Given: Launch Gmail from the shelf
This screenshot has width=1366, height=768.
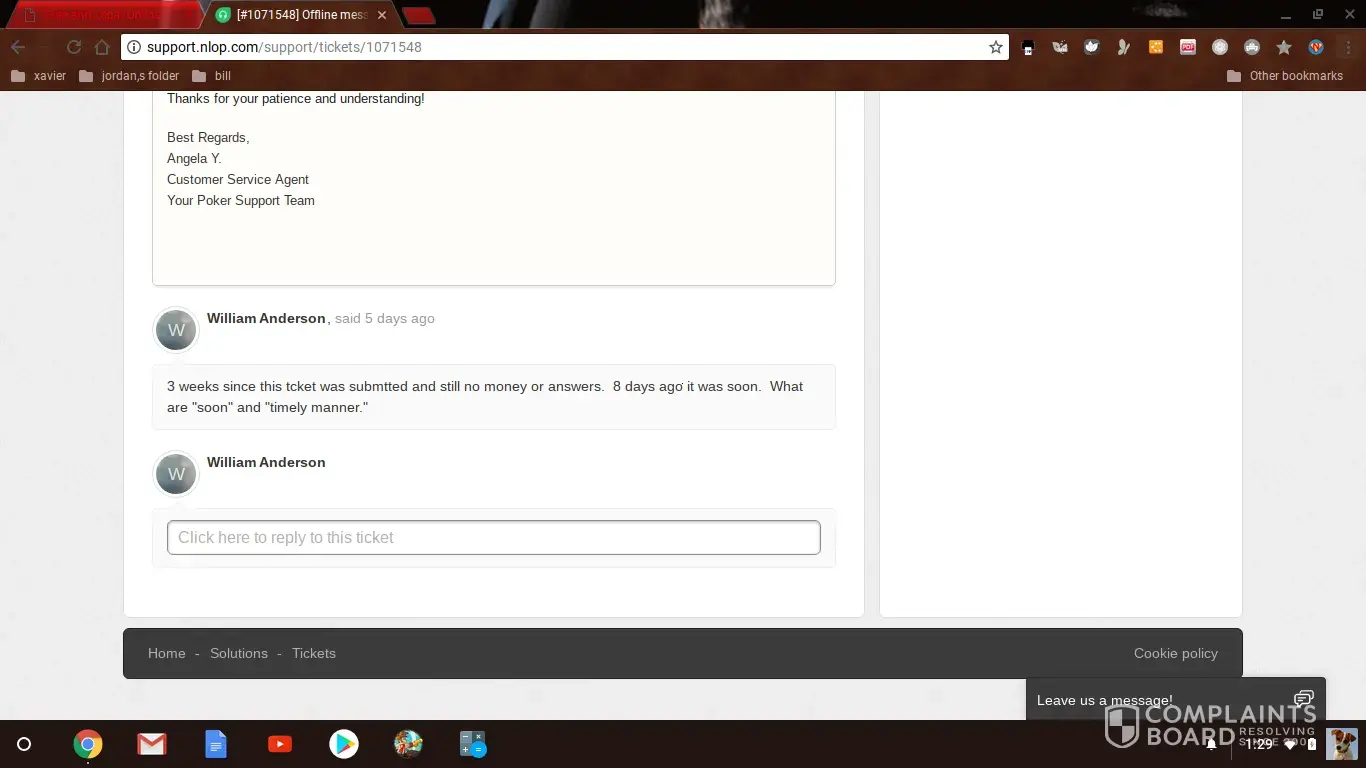Looking at the screenshot, I should (x=152, y=744).
